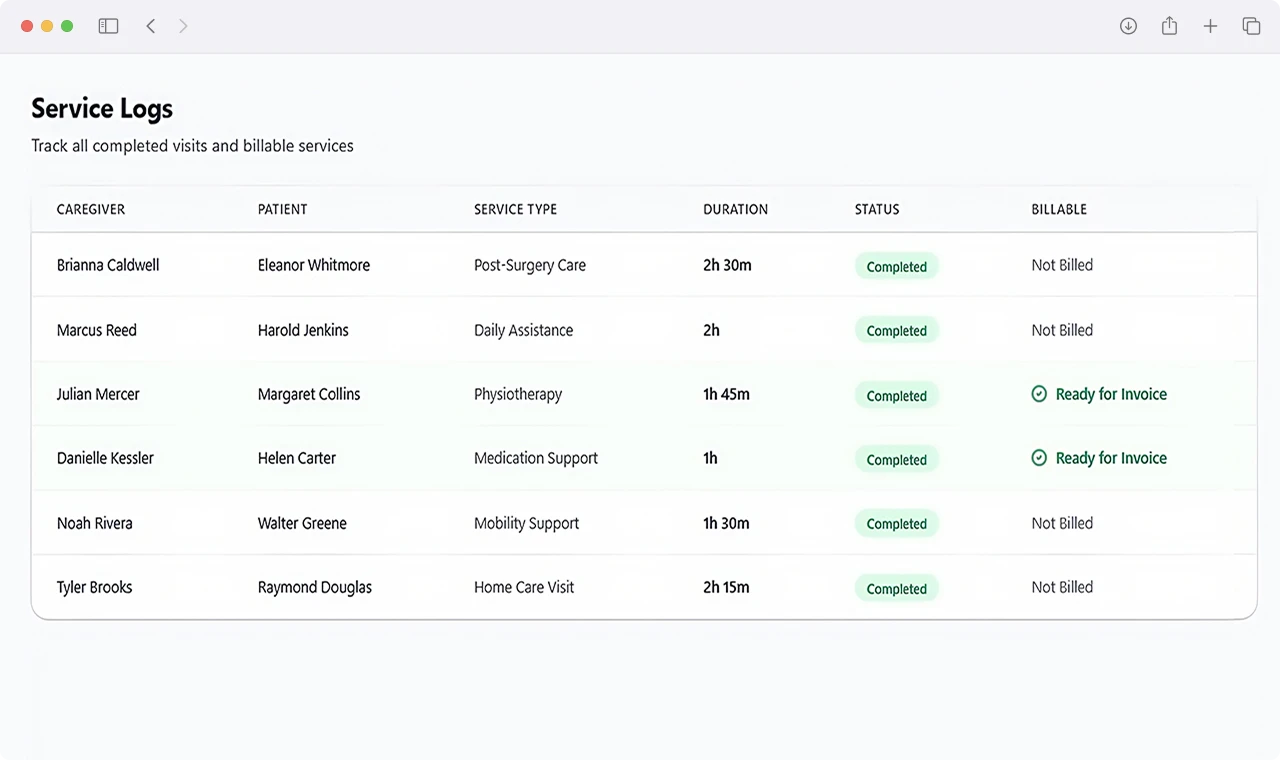Image resolution: width=1280 pixels, height=760 pixels.
Task: Go back with the left chevron
Action: [151, 26]
